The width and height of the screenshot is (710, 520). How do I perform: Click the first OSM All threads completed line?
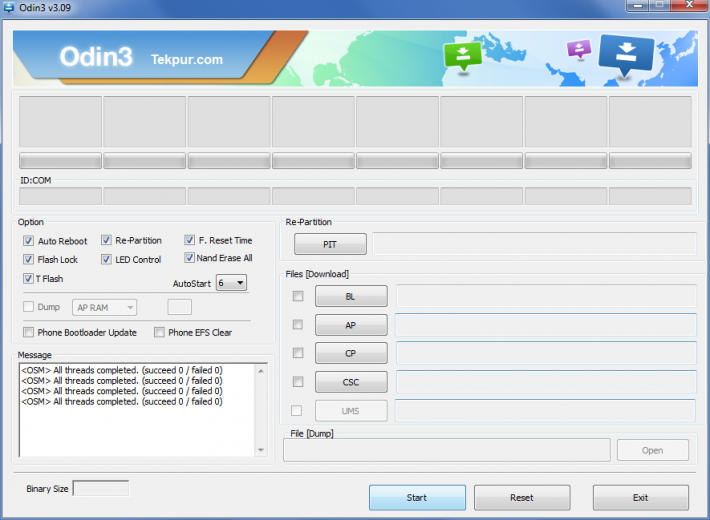(122, 370)
